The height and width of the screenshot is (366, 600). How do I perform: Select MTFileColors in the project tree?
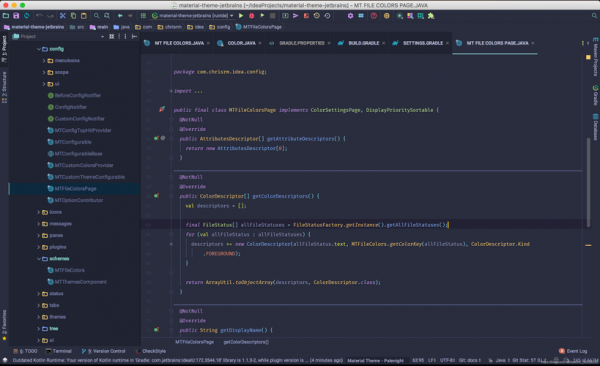(69, 270)
